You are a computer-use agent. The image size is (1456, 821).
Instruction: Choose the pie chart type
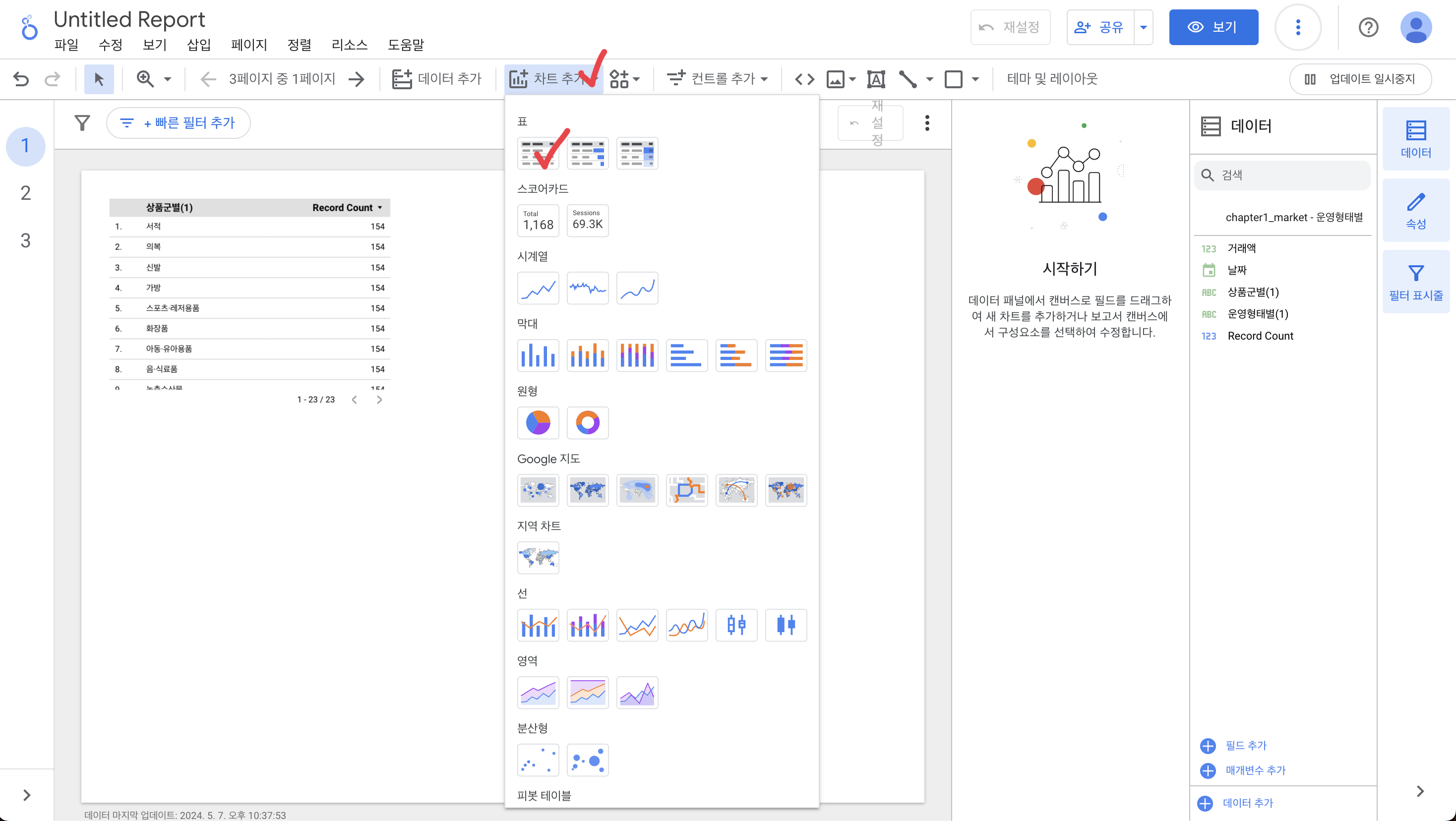[538, 423]
